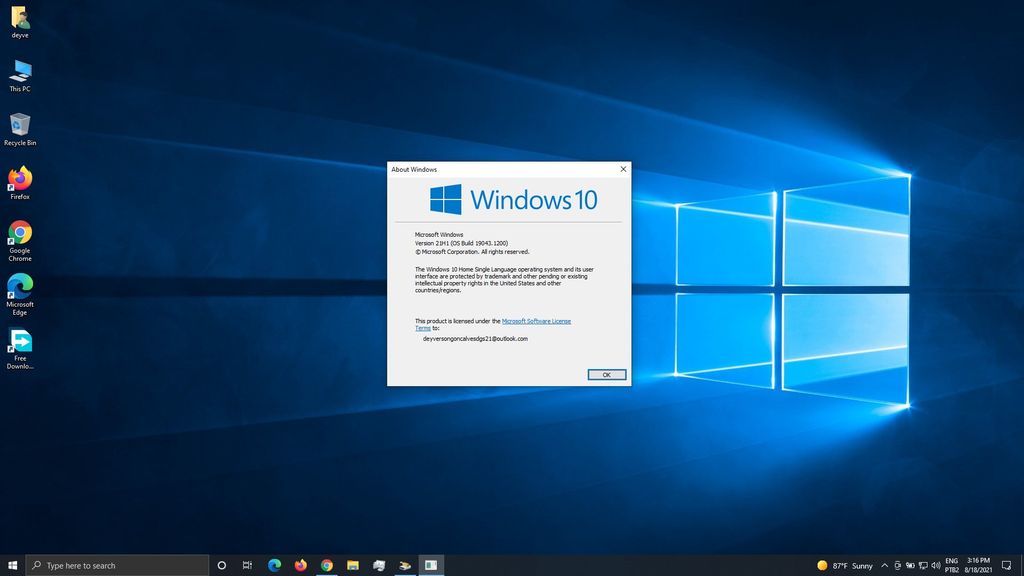
Task: Open the network status tray icon
Action: pyautogui.click(x=923, y=566)
